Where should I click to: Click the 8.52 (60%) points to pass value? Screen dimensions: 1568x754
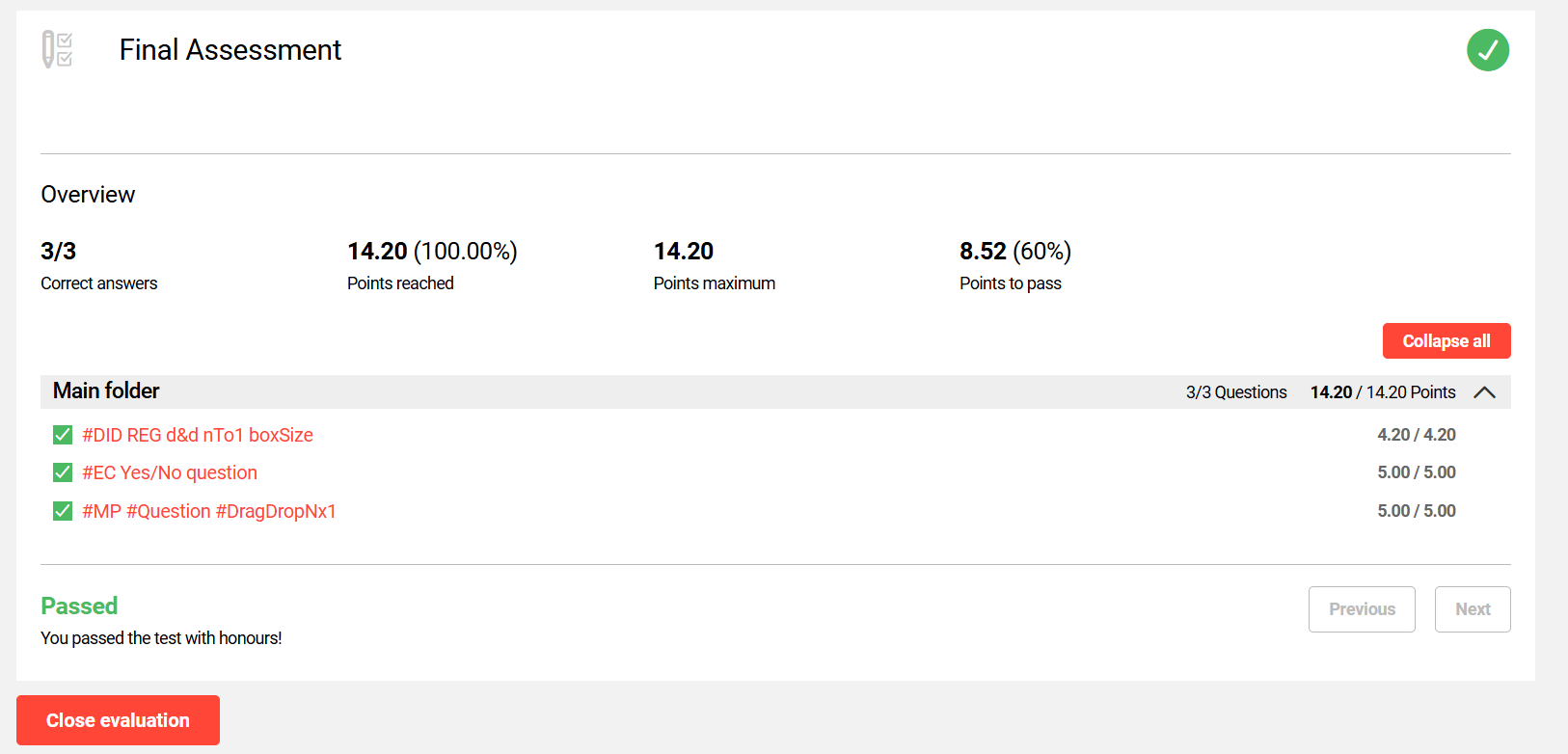tap(1014, 252)
